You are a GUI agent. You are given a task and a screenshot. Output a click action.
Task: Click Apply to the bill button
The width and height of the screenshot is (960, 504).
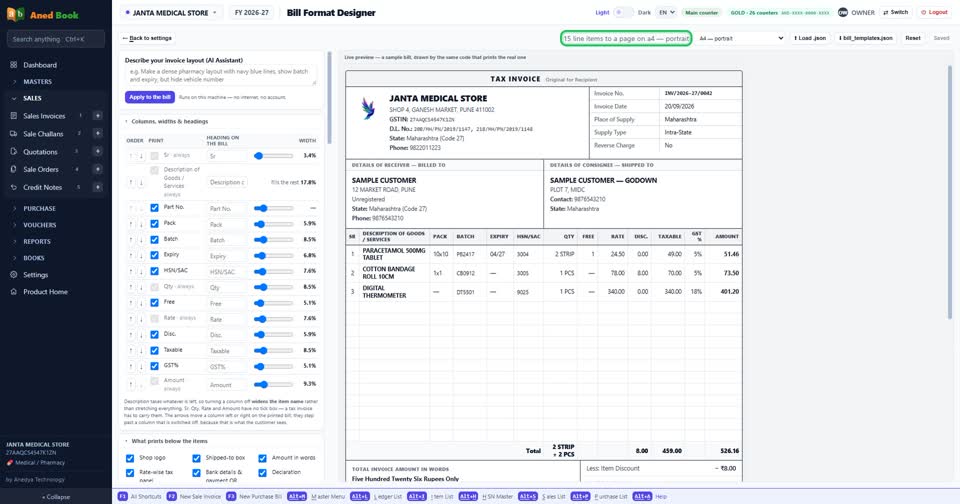pyautogui.click(x=150, y=97)
